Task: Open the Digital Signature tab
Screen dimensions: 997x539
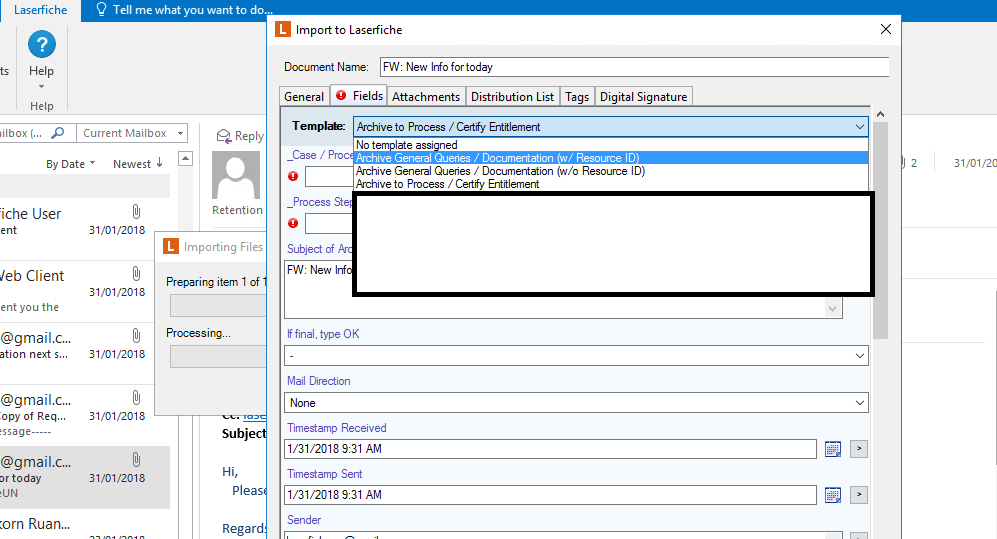Action: click(x=643, y=97)
